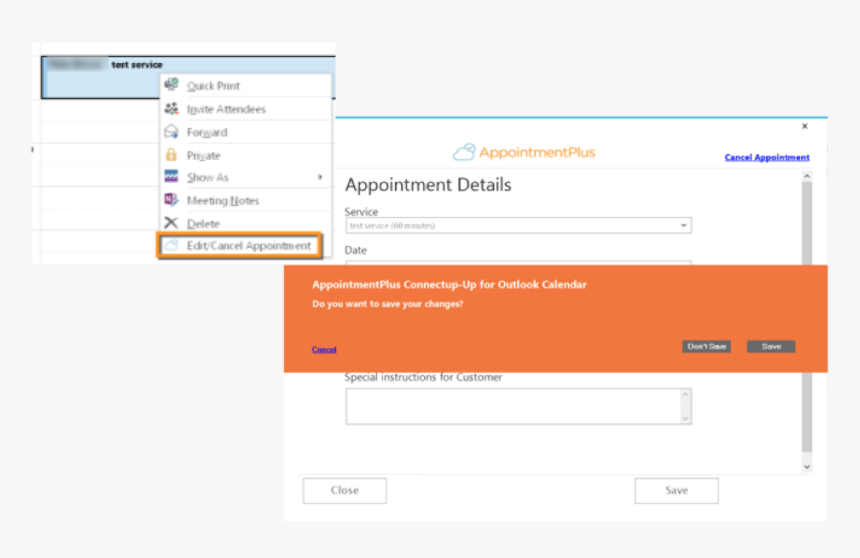Image resolution: width=860 pixels, height=558 pixels.
Task: Click the Meeting Notes OneNote icon
Action: click(x=172, y=200)
